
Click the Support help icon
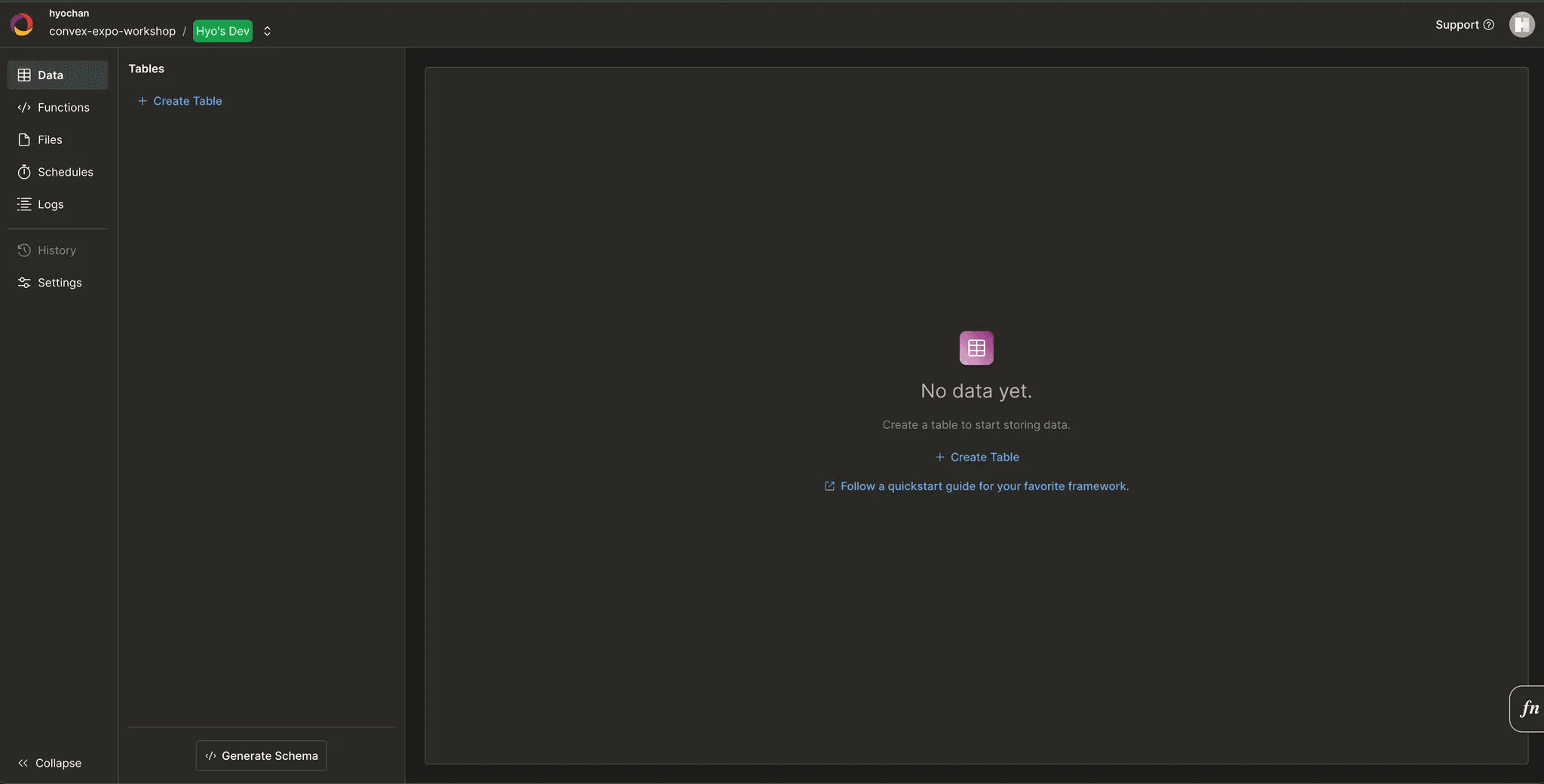tap(1488, 25)
